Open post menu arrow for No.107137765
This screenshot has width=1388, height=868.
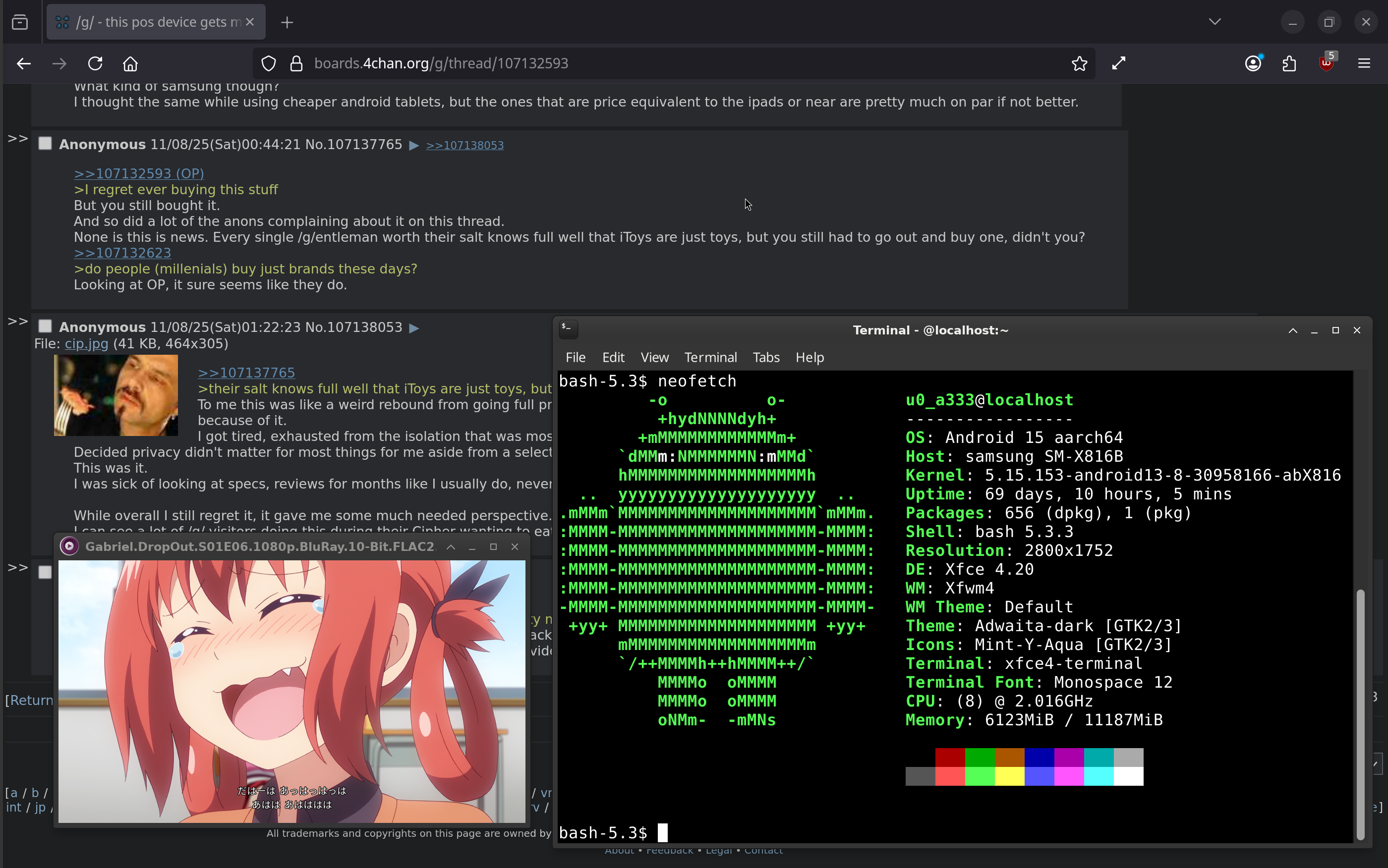[413, 145]
